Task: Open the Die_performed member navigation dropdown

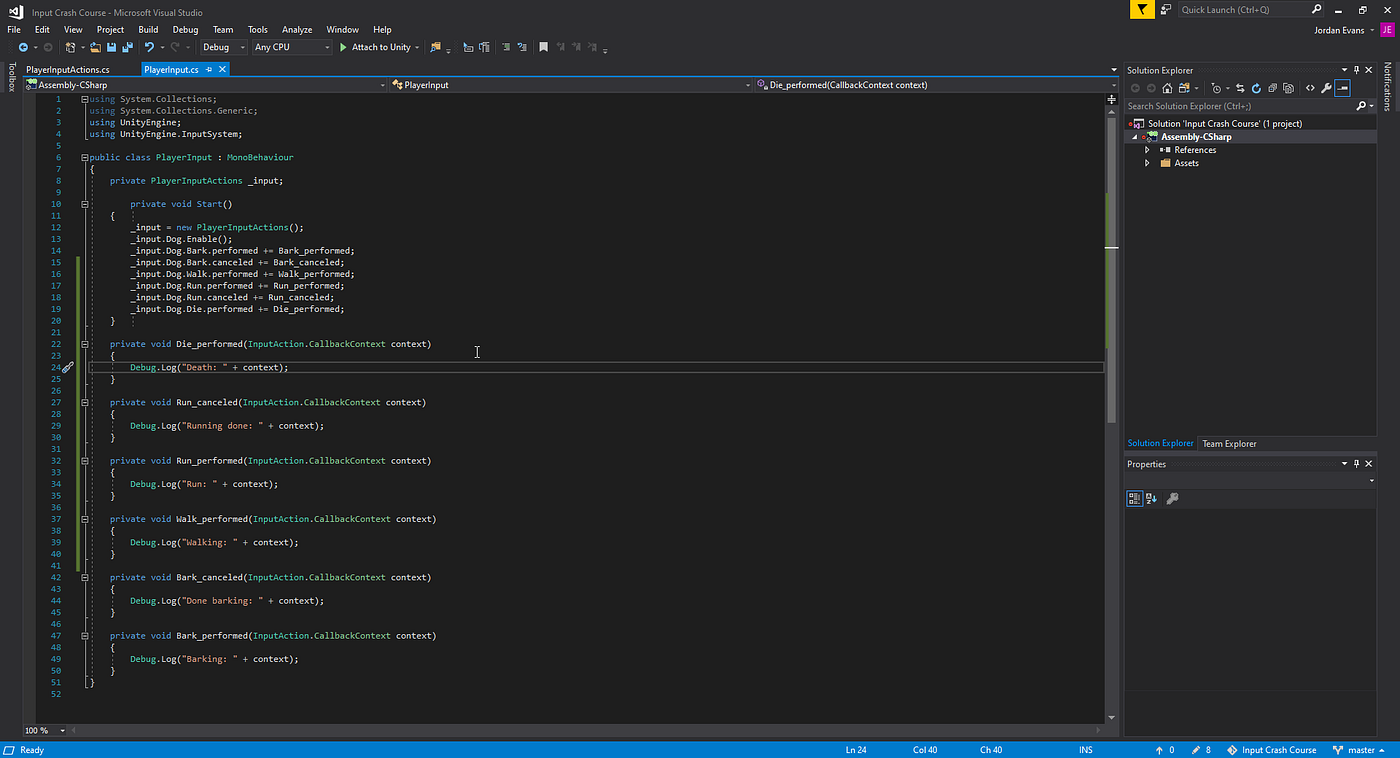Action: [x=935, y=85]
